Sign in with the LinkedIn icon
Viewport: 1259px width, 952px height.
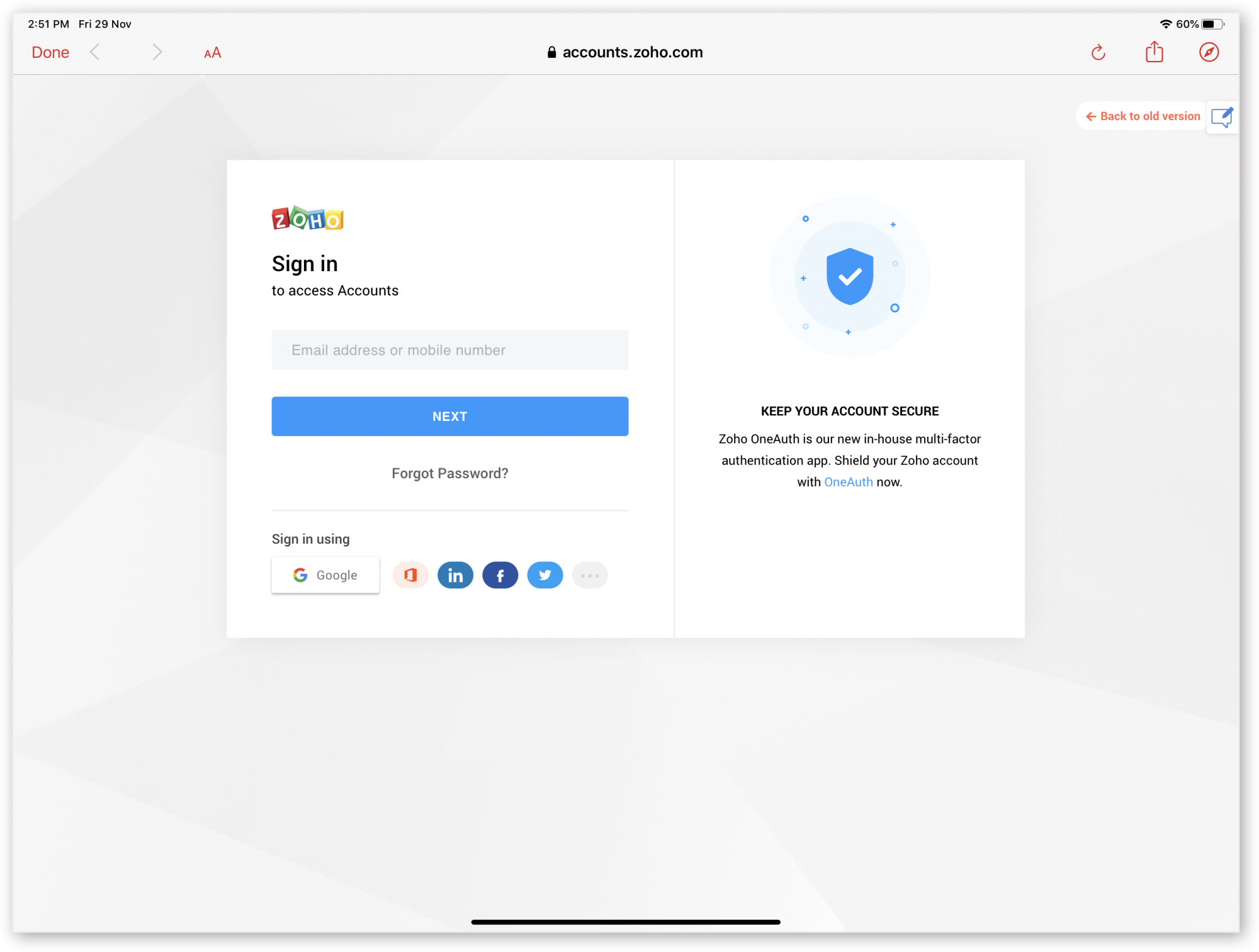point(455,574)
